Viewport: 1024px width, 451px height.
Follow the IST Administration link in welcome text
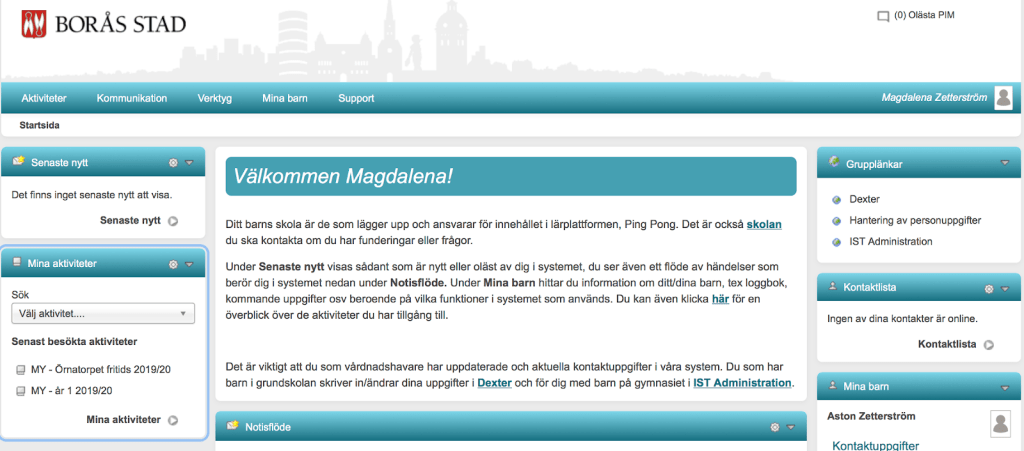[x=742, y=383]
